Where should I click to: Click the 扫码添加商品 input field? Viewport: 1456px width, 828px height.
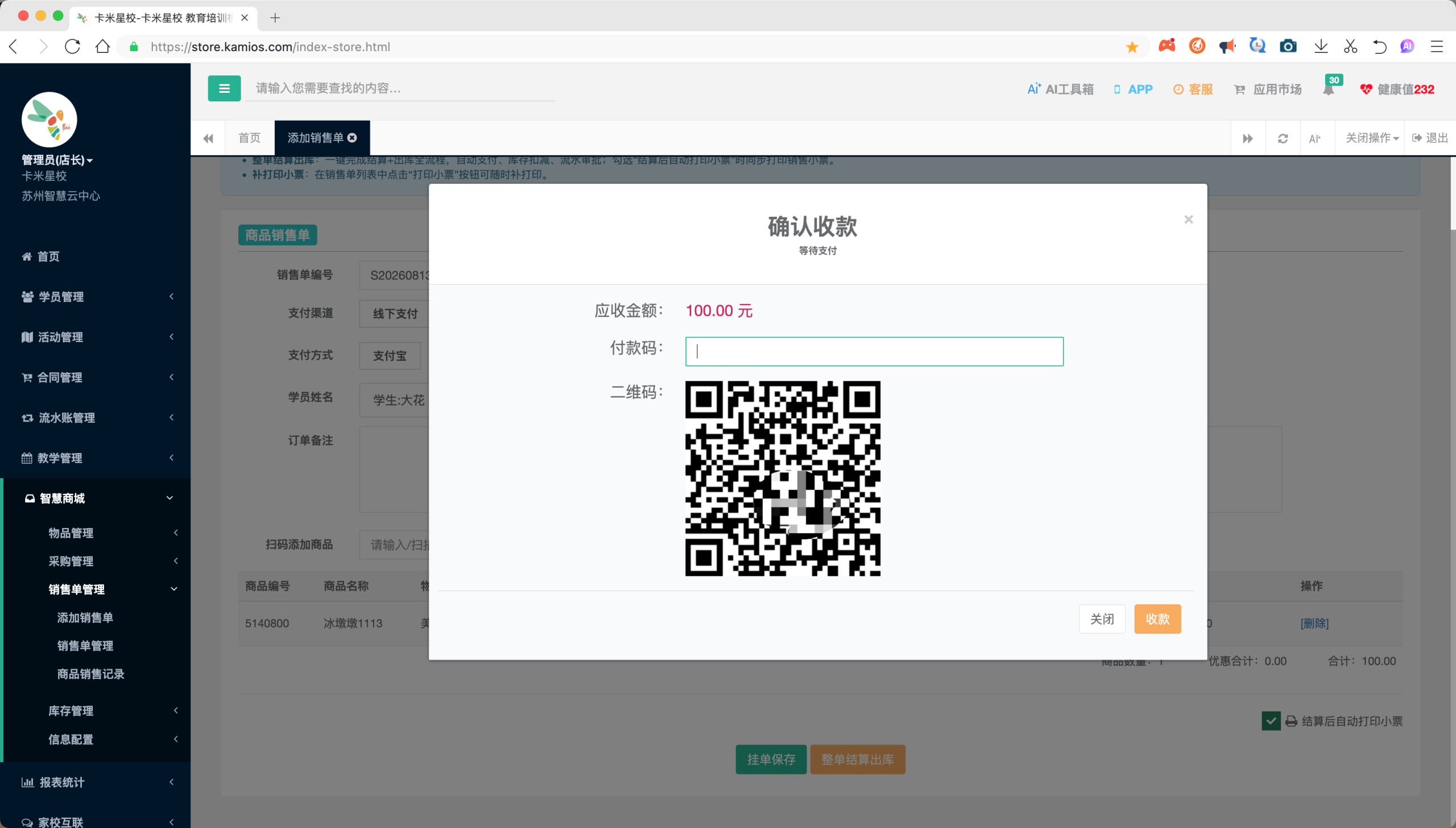(395, 545)
